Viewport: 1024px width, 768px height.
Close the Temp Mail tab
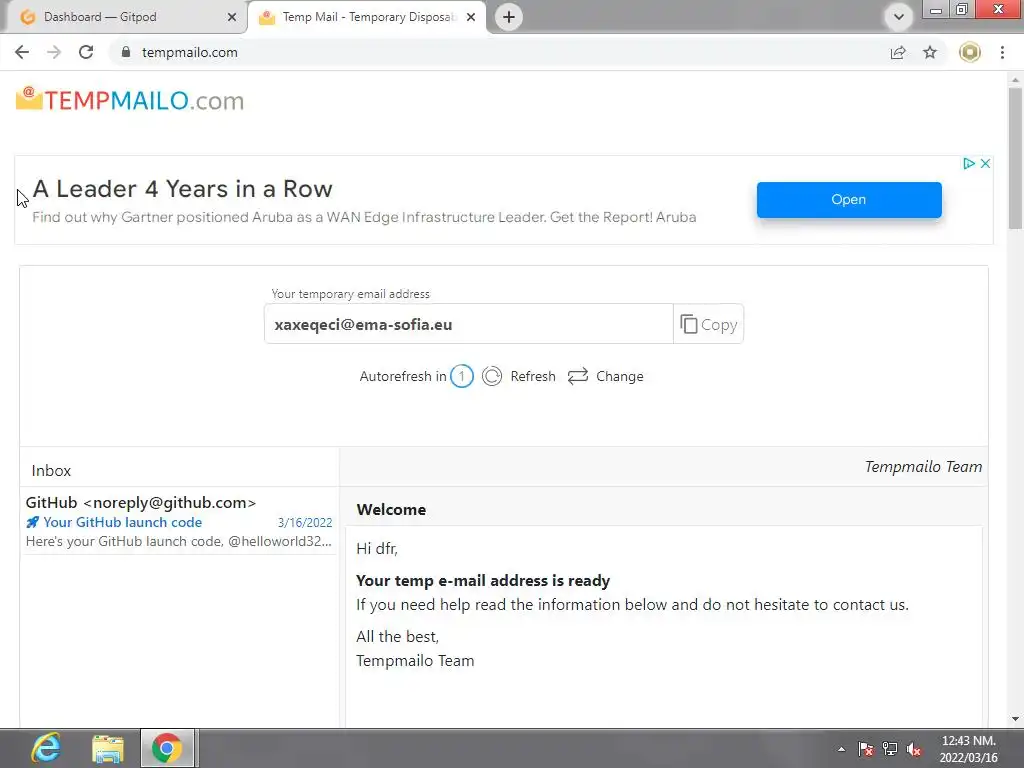coord(471,18)
